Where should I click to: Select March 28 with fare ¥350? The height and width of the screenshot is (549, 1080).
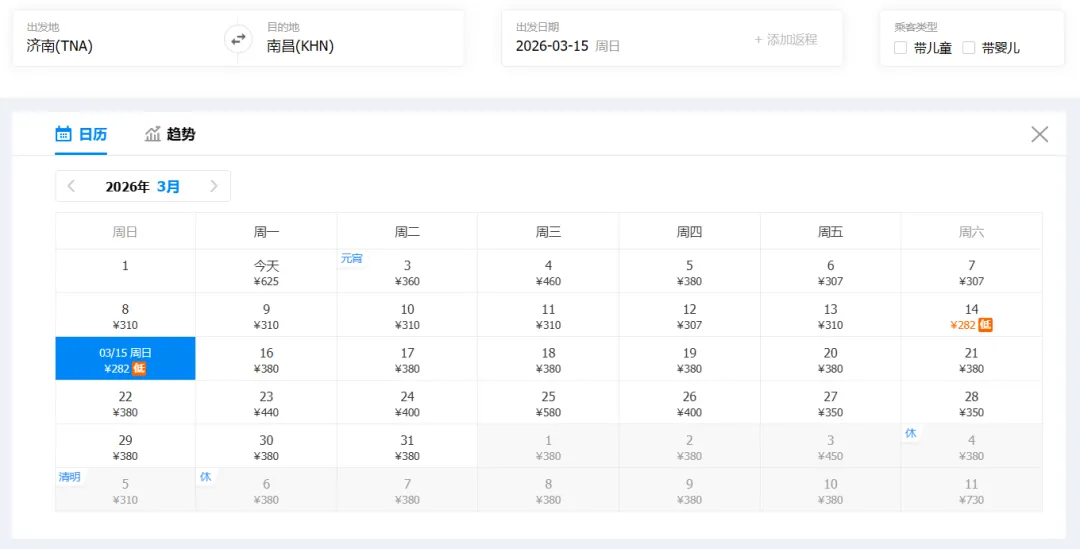pos(971,402)
